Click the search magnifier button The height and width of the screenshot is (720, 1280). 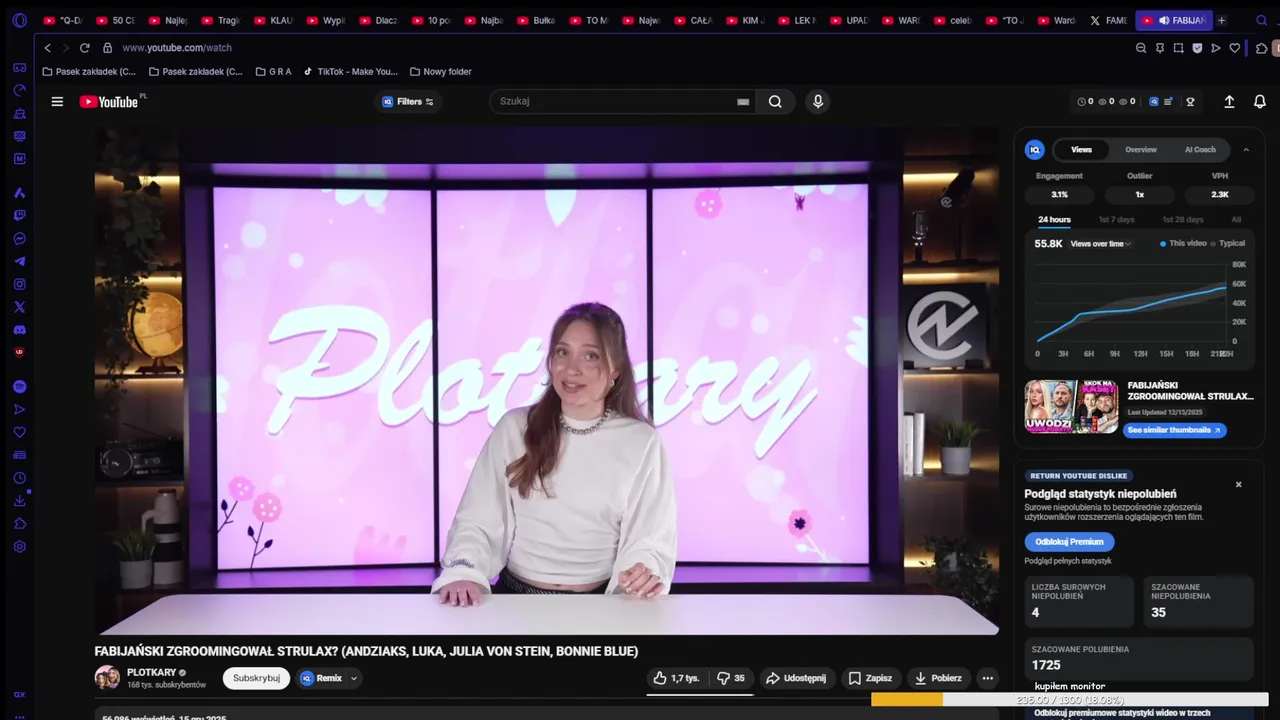coord(775,101)
